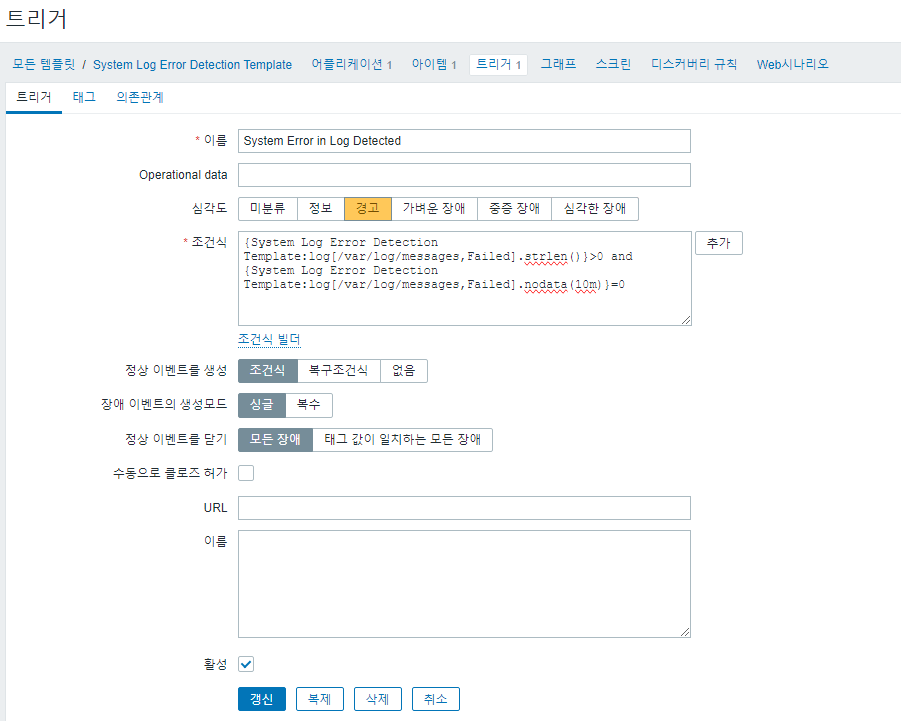
Task: Switch to the 태그 sub-tab
Action: (84, 97)
